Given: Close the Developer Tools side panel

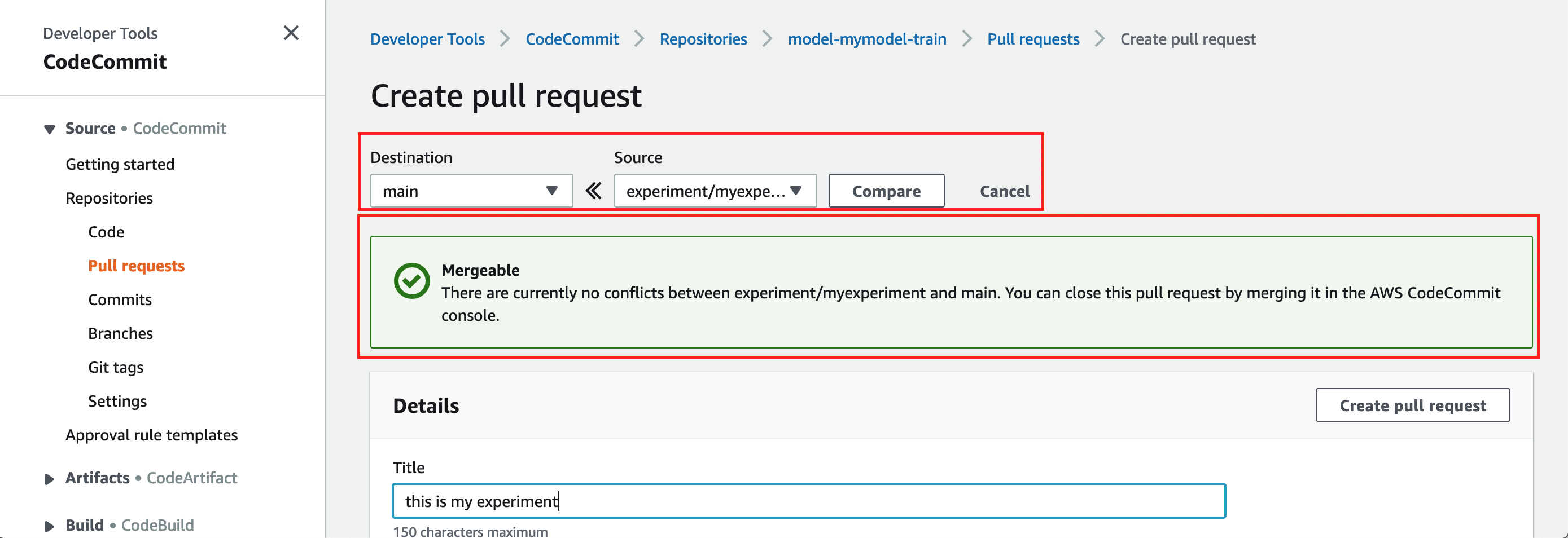Looking at the screenshot, I should [291, 33].
